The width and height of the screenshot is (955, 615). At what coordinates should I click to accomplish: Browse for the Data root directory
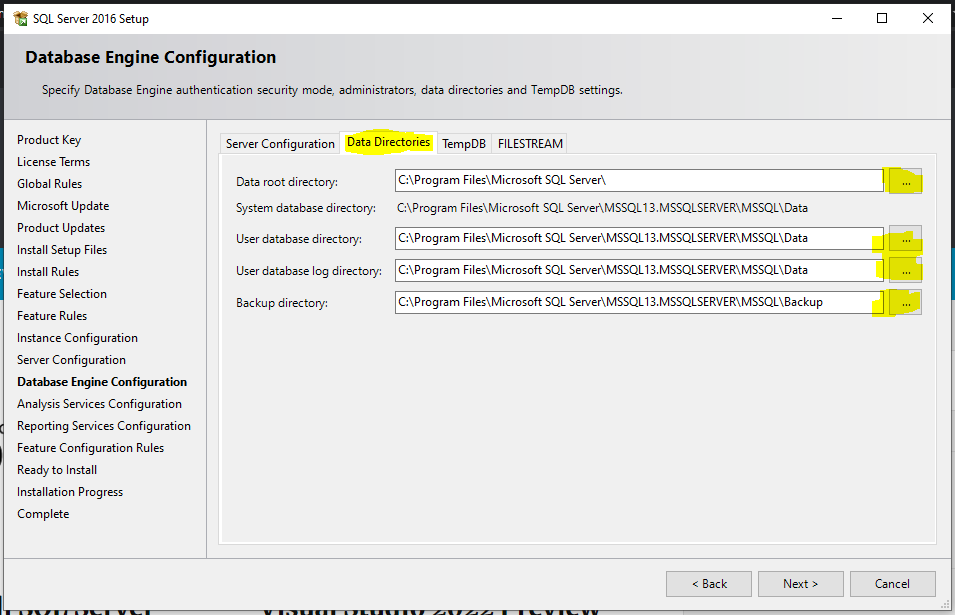point(906,181)
